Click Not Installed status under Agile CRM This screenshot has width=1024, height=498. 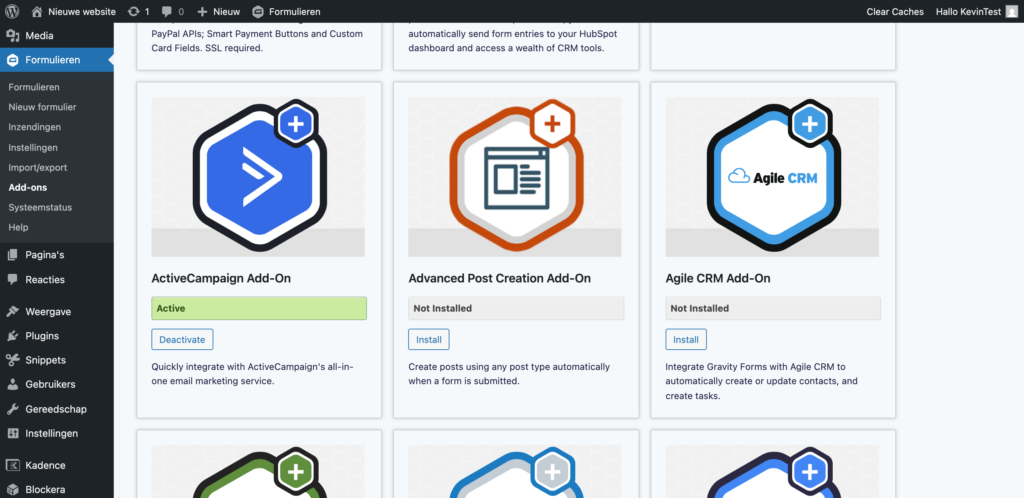tap(773, 308)
